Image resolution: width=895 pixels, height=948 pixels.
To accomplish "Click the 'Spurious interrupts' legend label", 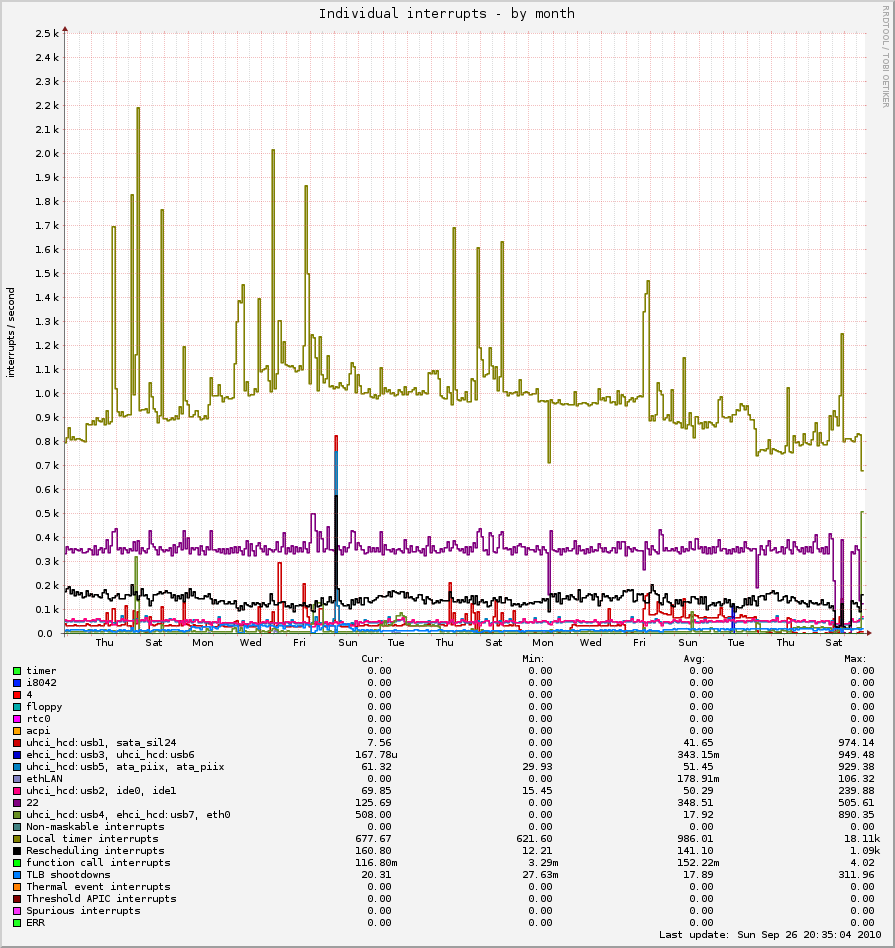I will [x=83, y=911].
